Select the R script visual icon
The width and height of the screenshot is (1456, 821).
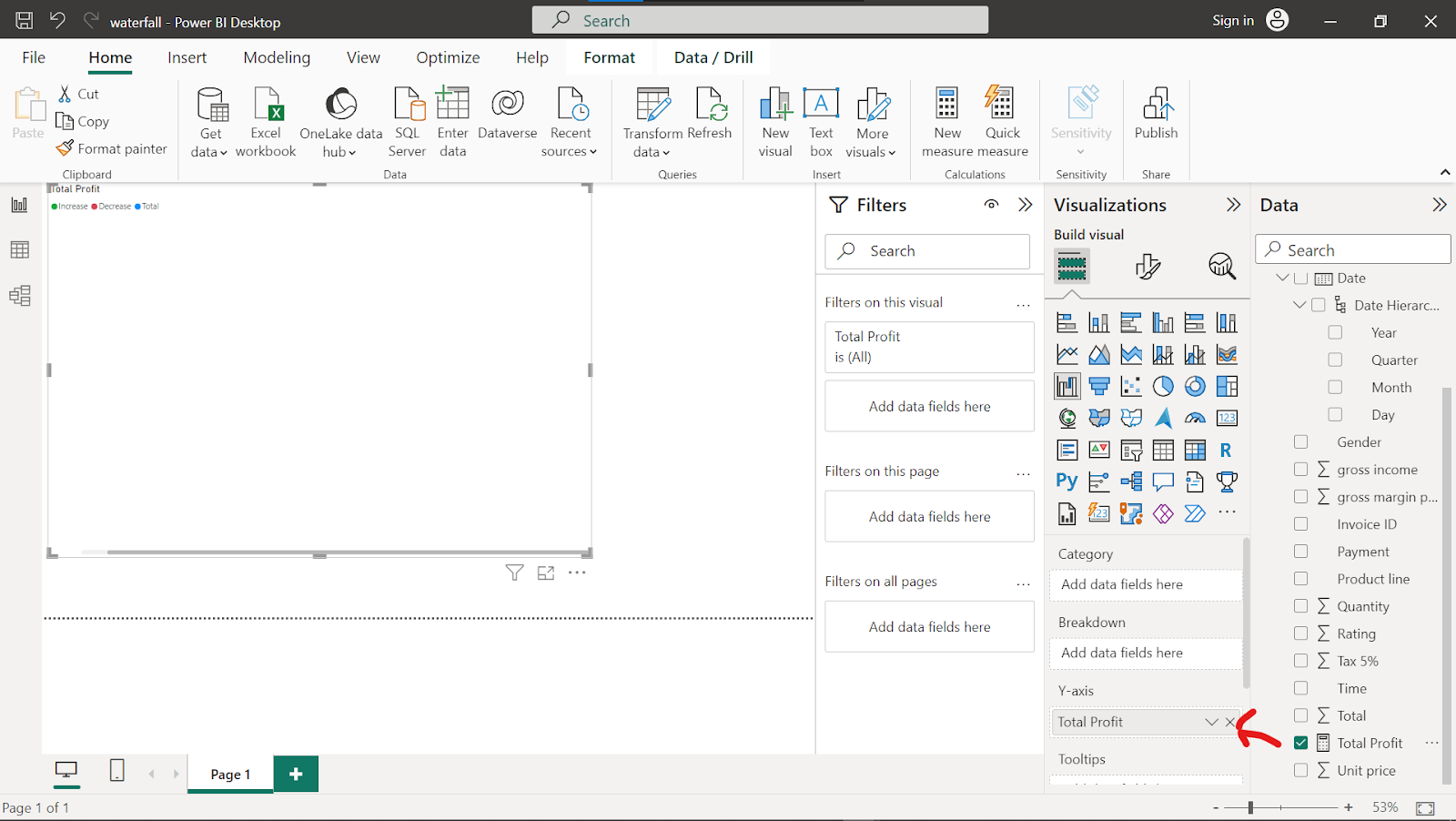tap(1226, 450)
